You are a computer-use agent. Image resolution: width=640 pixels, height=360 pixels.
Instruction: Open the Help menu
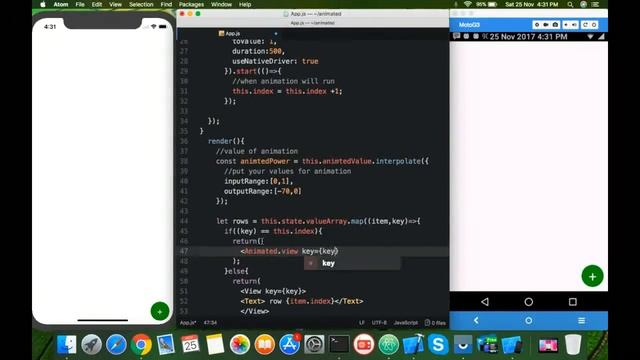pos(245,4)
